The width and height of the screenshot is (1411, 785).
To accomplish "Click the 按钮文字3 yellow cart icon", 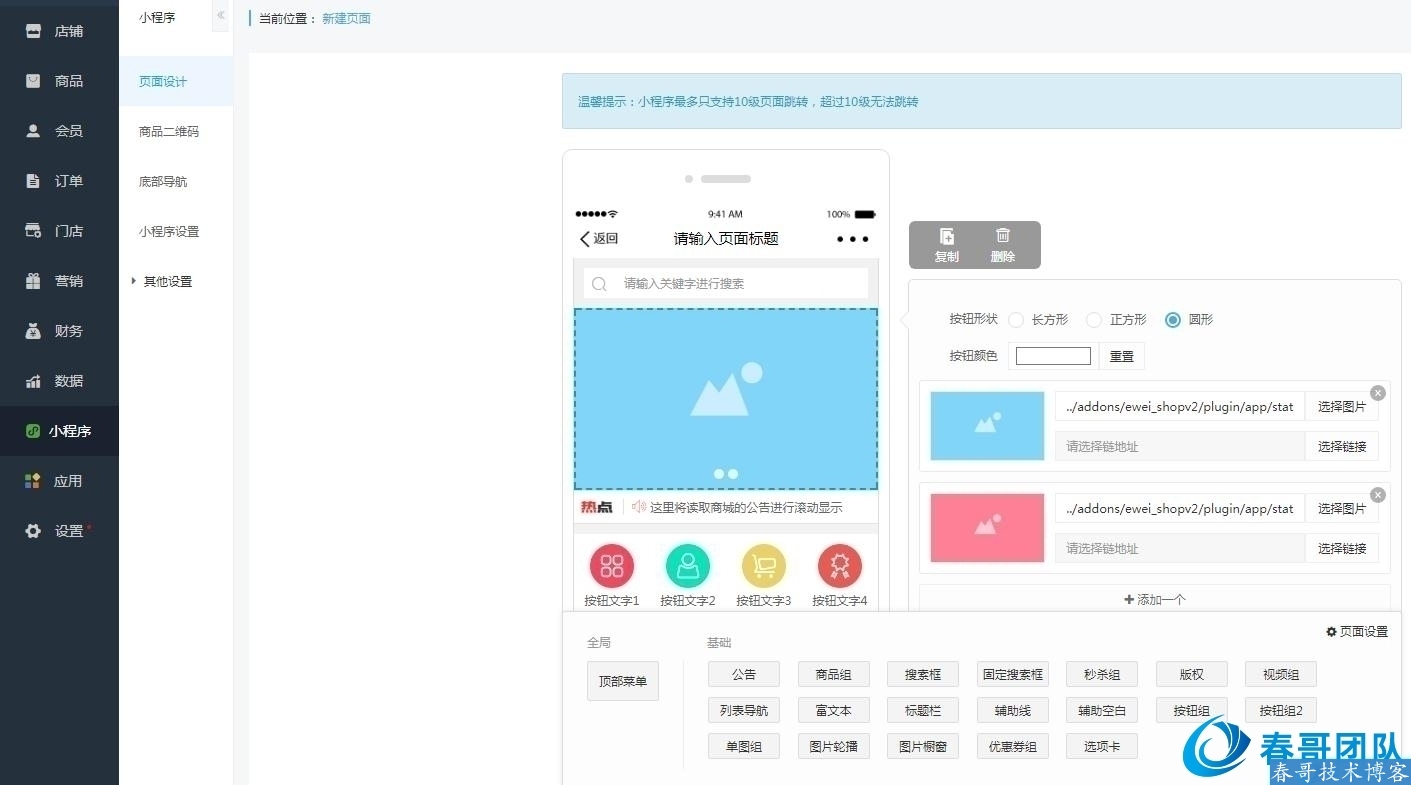I will click(764, 566).
